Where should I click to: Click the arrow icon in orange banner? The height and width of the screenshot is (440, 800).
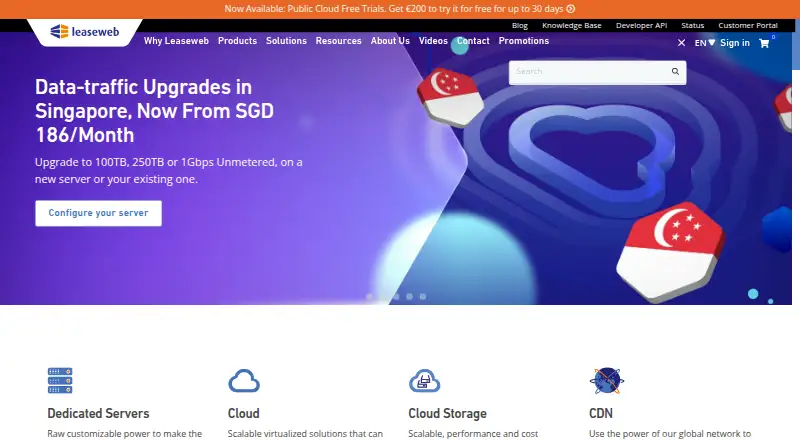click(x=570, y=9)
